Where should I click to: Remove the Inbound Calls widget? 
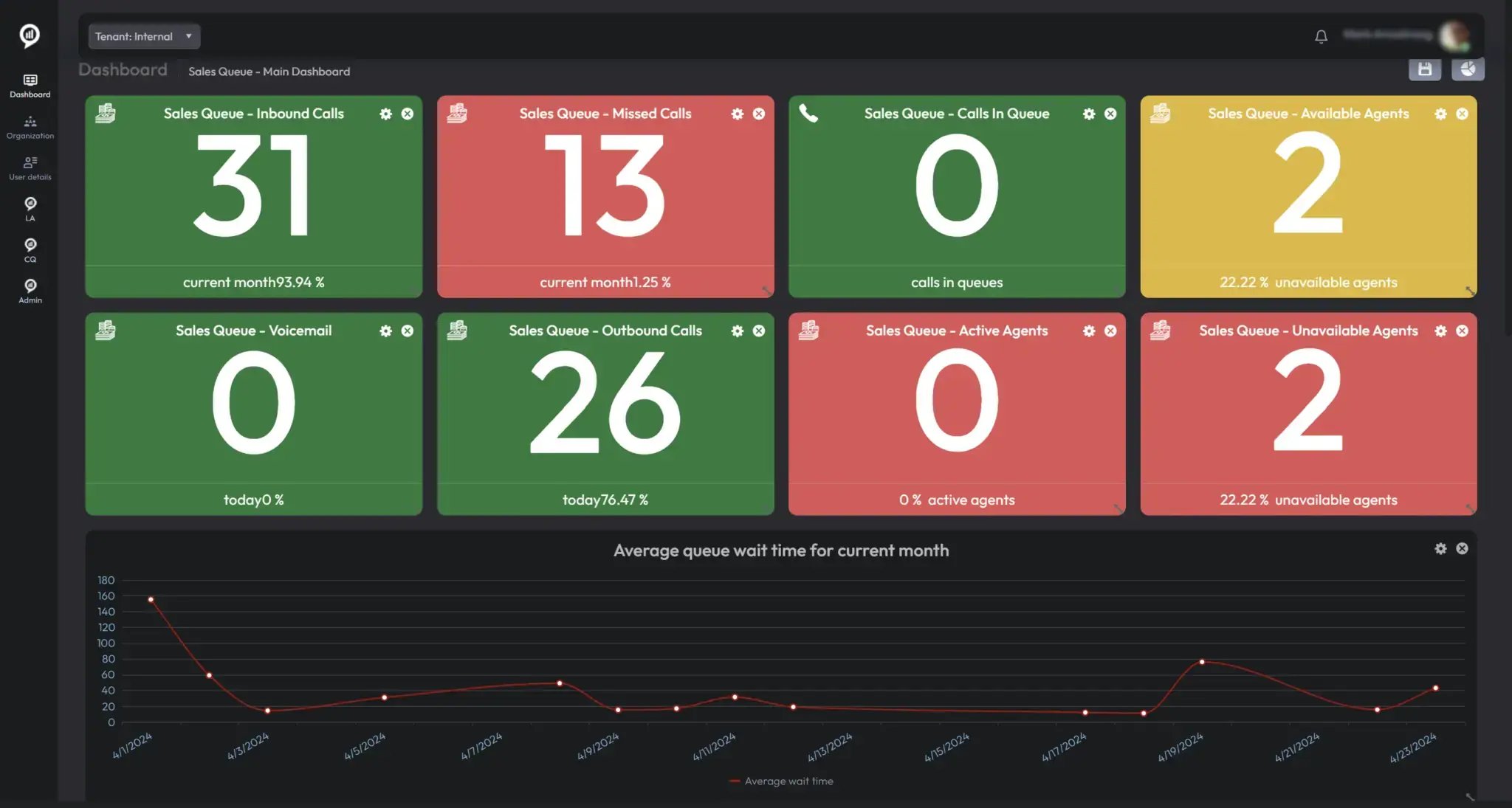408,114
